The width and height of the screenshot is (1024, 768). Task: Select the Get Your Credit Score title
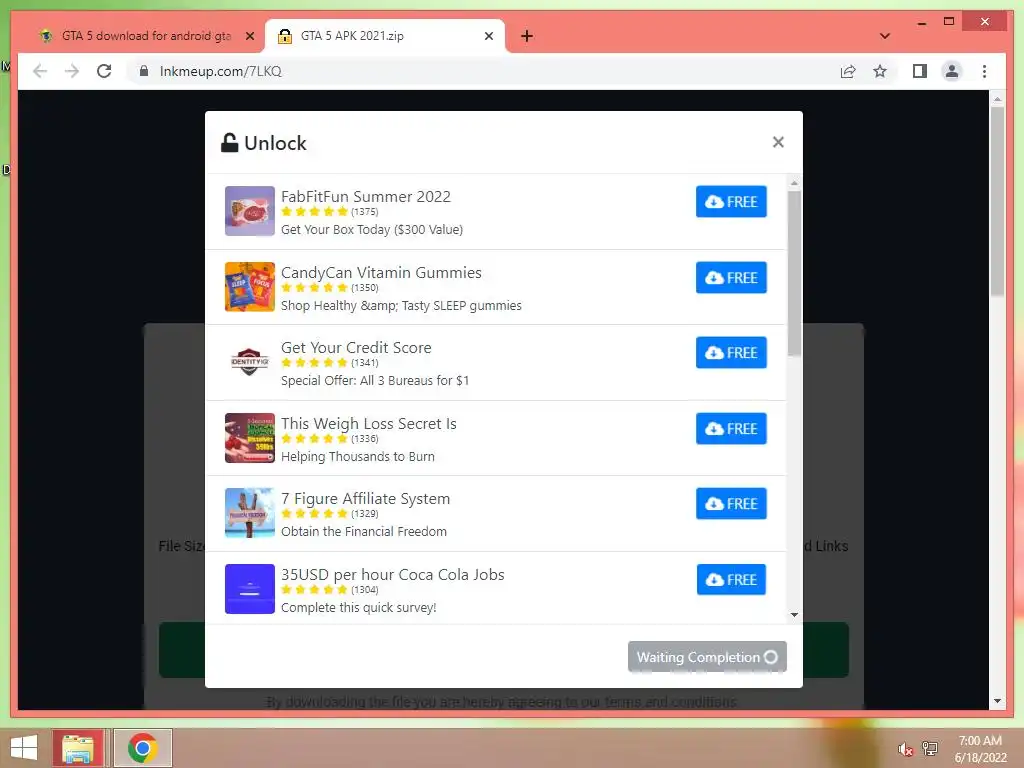[x=356, y=347]
